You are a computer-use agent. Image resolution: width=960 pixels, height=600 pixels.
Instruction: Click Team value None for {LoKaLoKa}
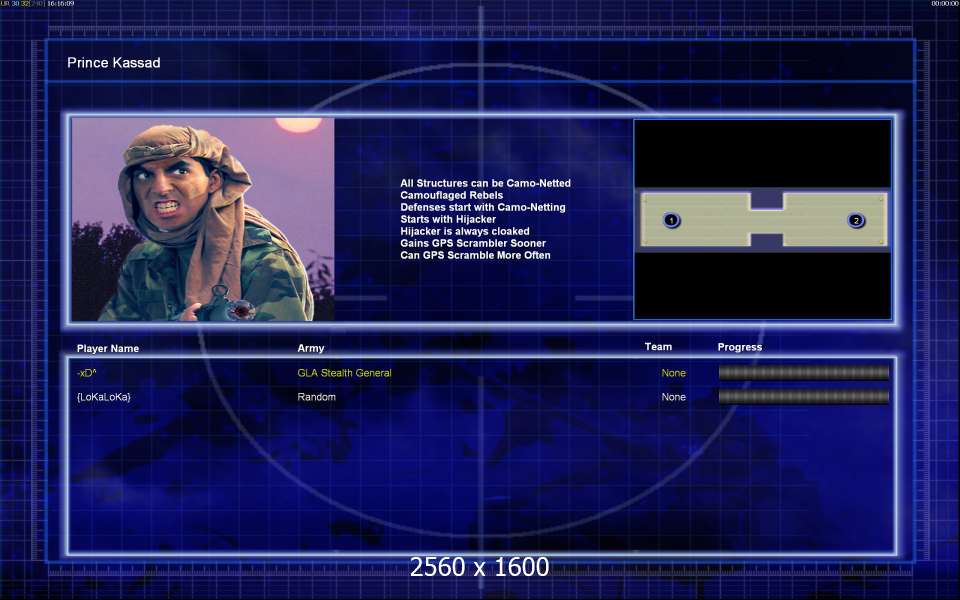tap(673, 397)
